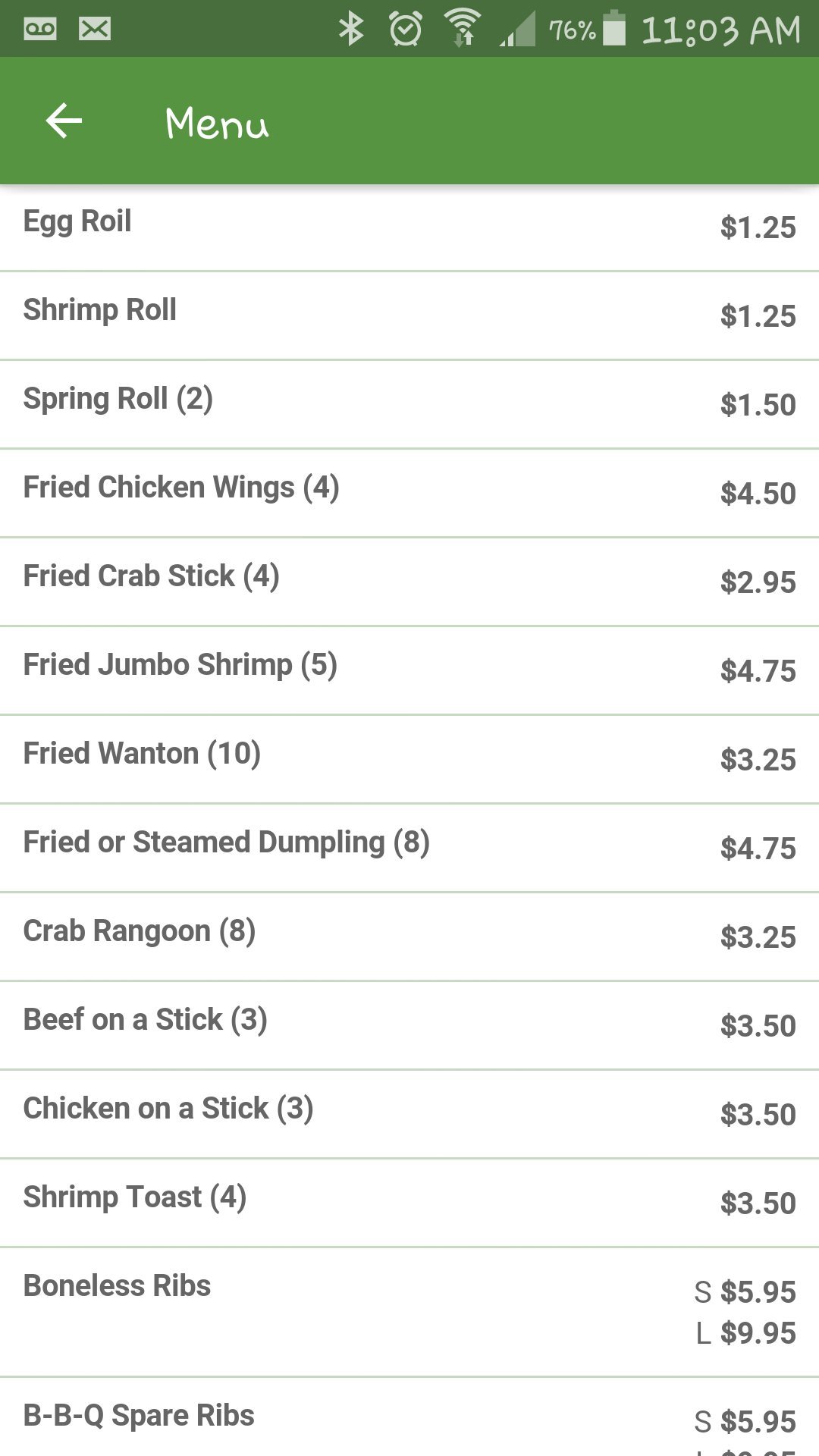Tap the cellular signal strength icon
The image size is (819, 1456).
tap(518, 30)
